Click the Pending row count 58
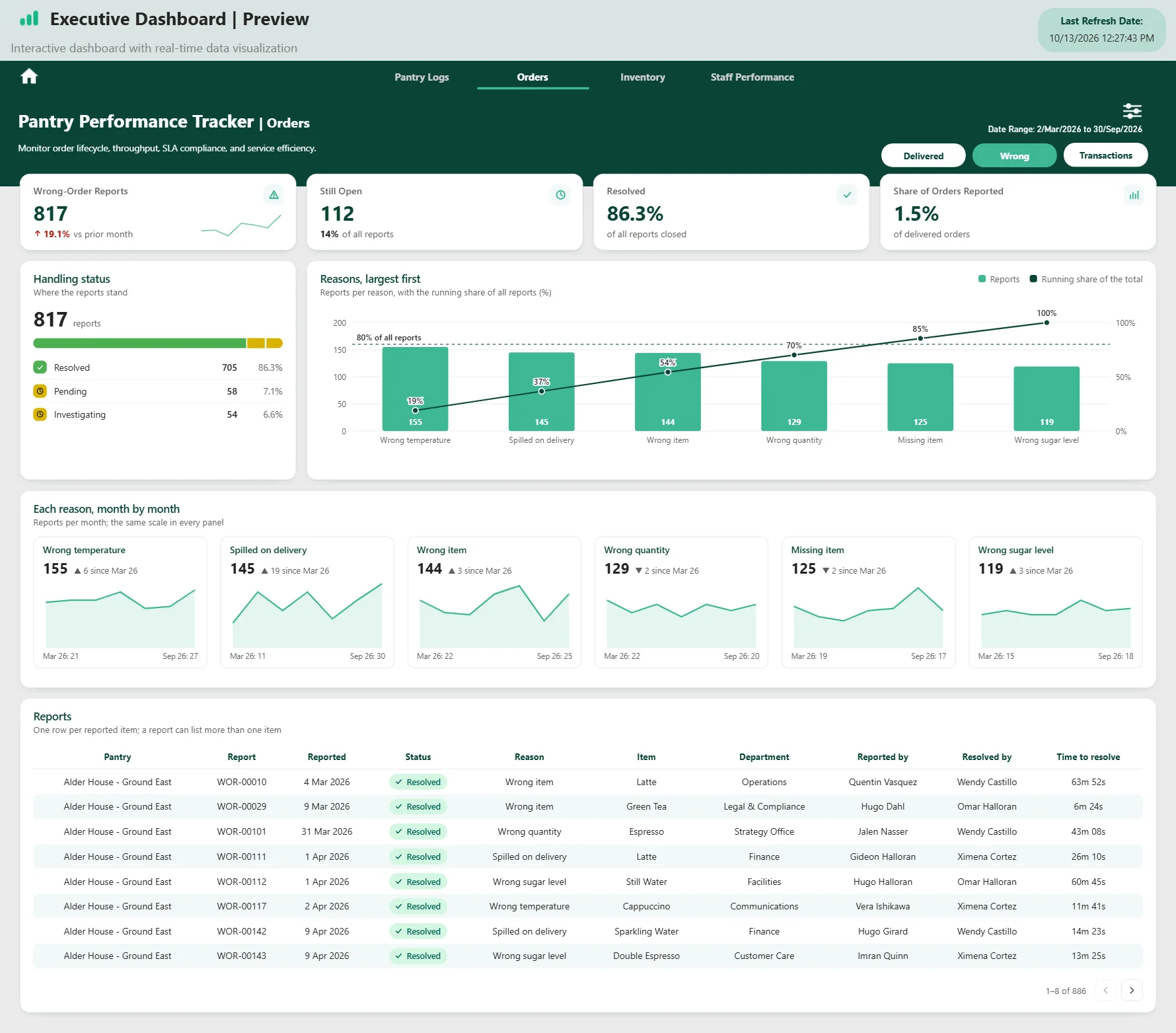Image resolution: width=1176 pixels, height=1033 pixels. pos(232,391)
